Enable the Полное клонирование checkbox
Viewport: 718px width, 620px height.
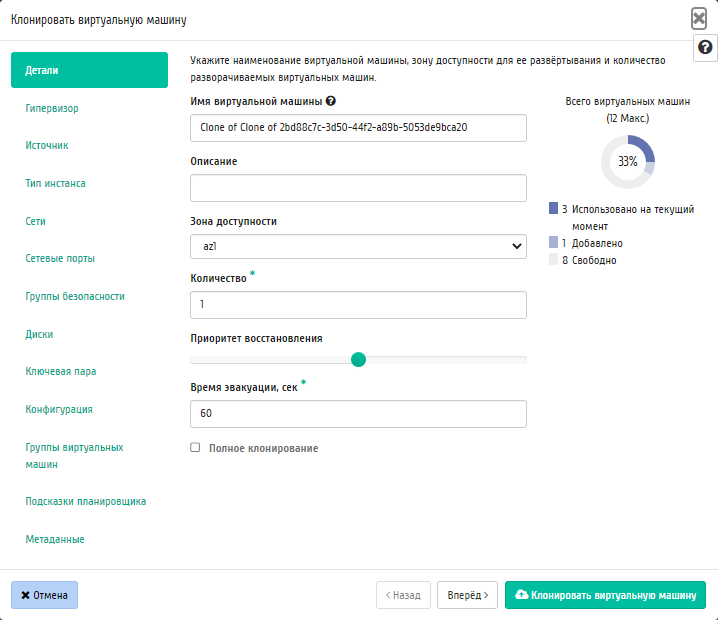[x=195, y=447]
